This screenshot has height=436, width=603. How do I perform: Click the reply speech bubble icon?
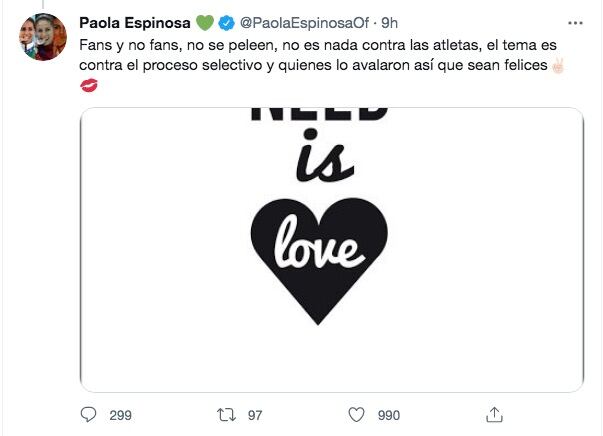coord(89,414)
